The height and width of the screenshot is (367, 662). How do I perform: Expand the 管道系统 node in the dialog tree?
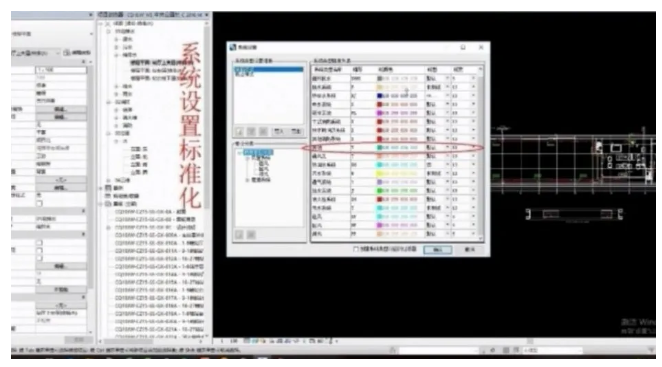(247, 180)
